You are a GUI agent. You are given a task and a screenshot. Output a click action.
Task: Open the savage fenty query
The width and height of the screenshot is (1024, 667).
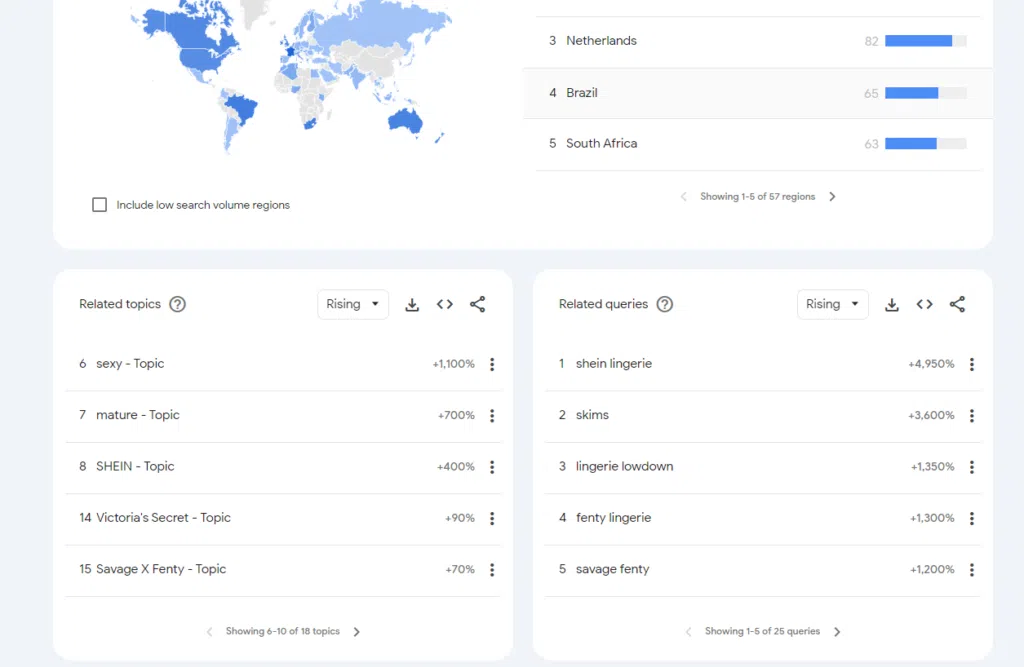tap(613, 569)
